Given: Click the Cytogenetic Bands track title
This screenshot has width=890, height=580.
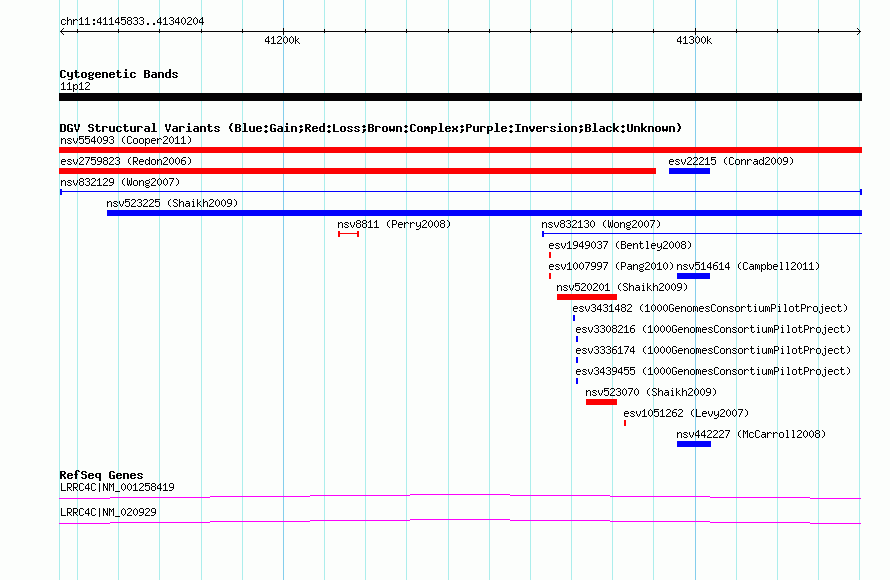Looking at the screenshot, I should point(119,74).
